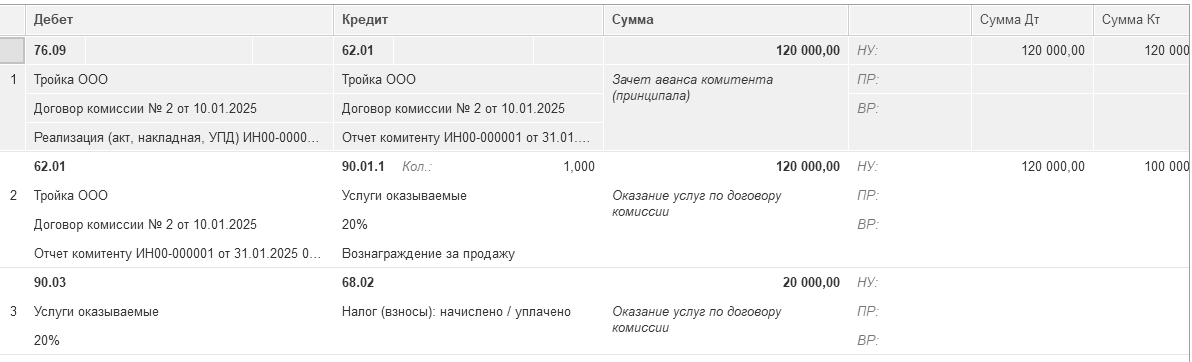Click the Сумма column header
The height and width of the screenshot is (362, 1192).
pyautogui.click(x=726, y=20)
